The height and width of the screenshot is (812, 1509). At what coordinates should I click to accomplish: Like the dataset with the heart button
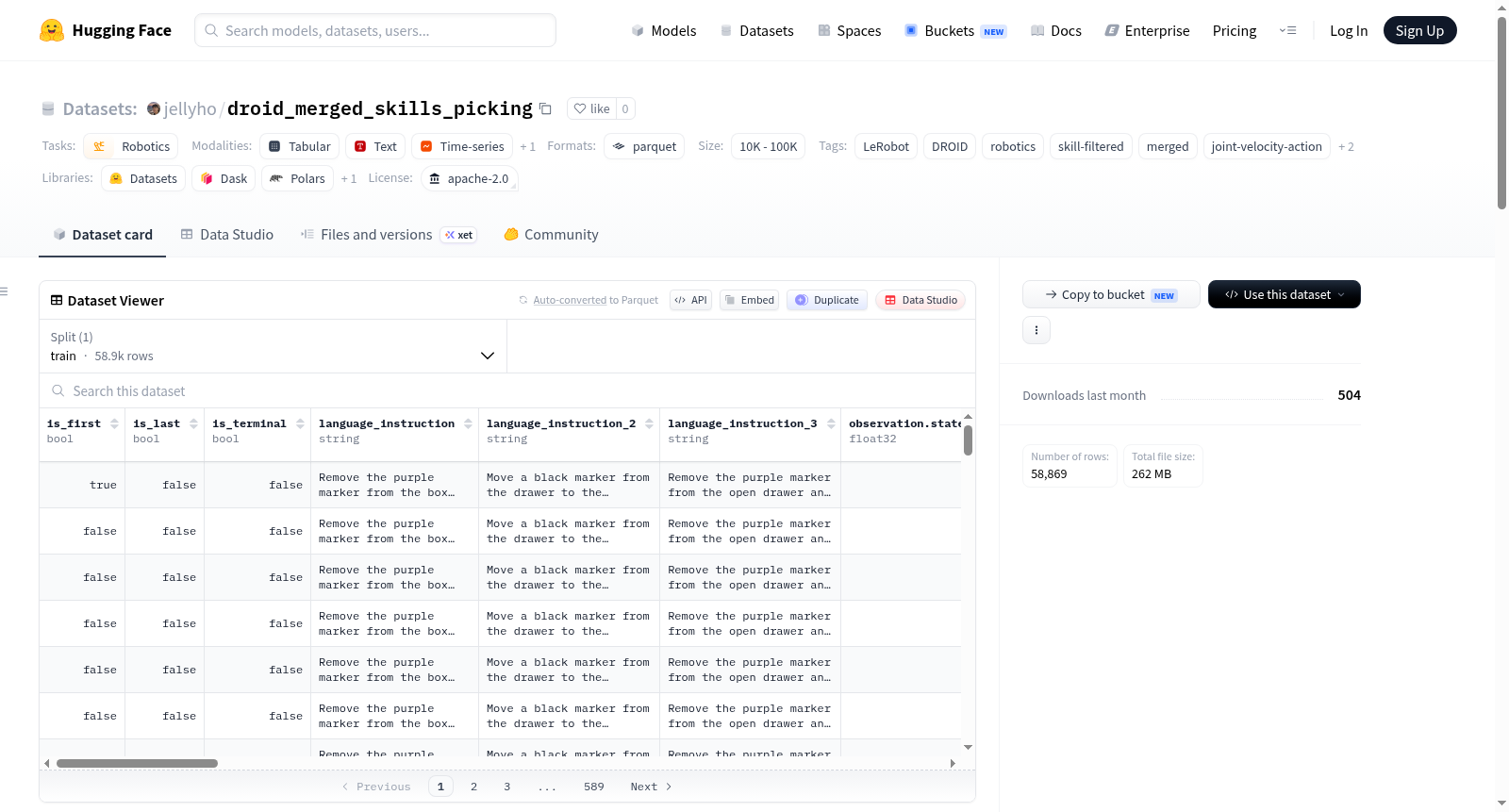coord(591,108)
